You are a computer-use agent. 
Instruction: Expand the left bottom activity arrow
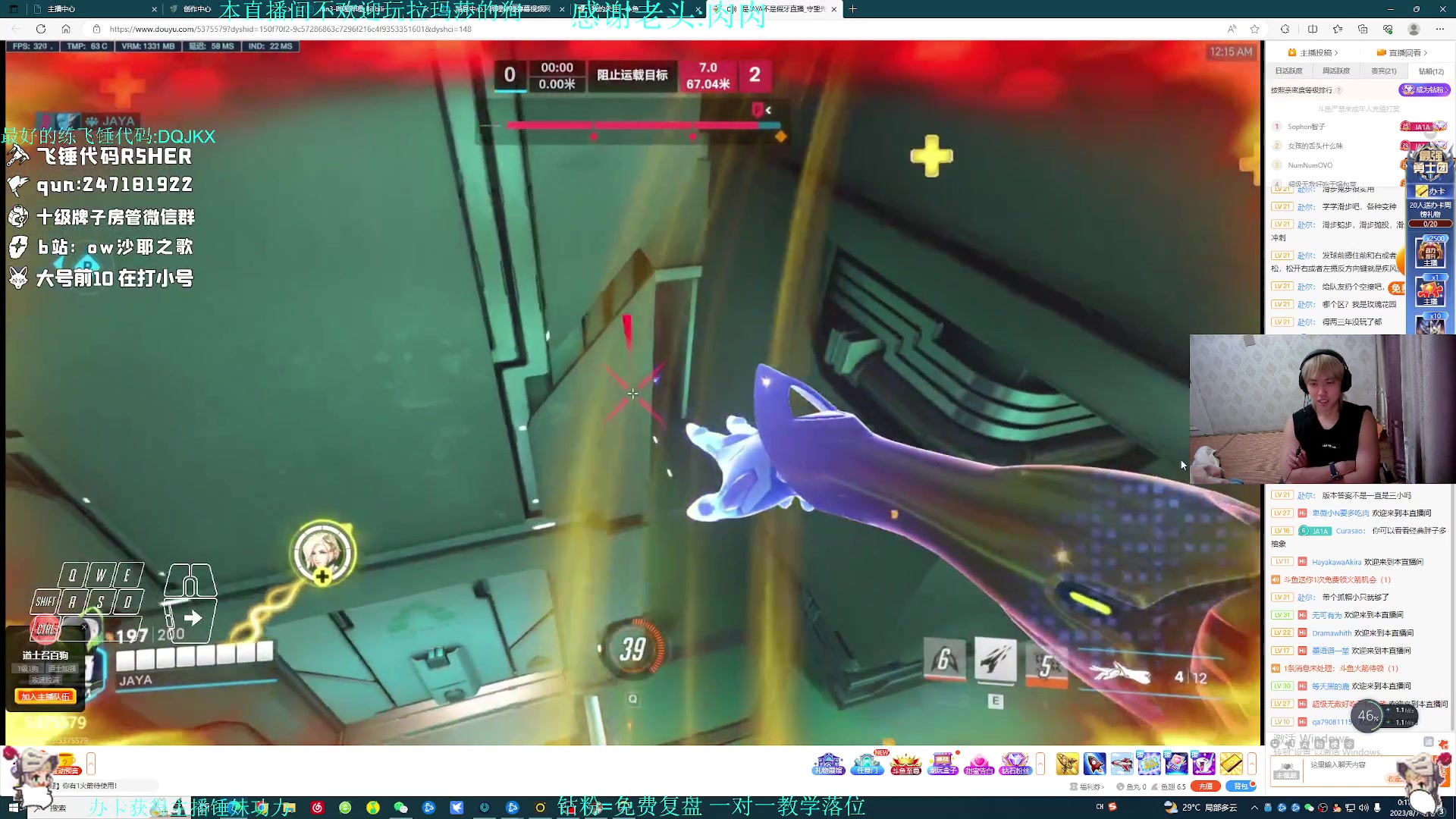click(x=91, y=764)
